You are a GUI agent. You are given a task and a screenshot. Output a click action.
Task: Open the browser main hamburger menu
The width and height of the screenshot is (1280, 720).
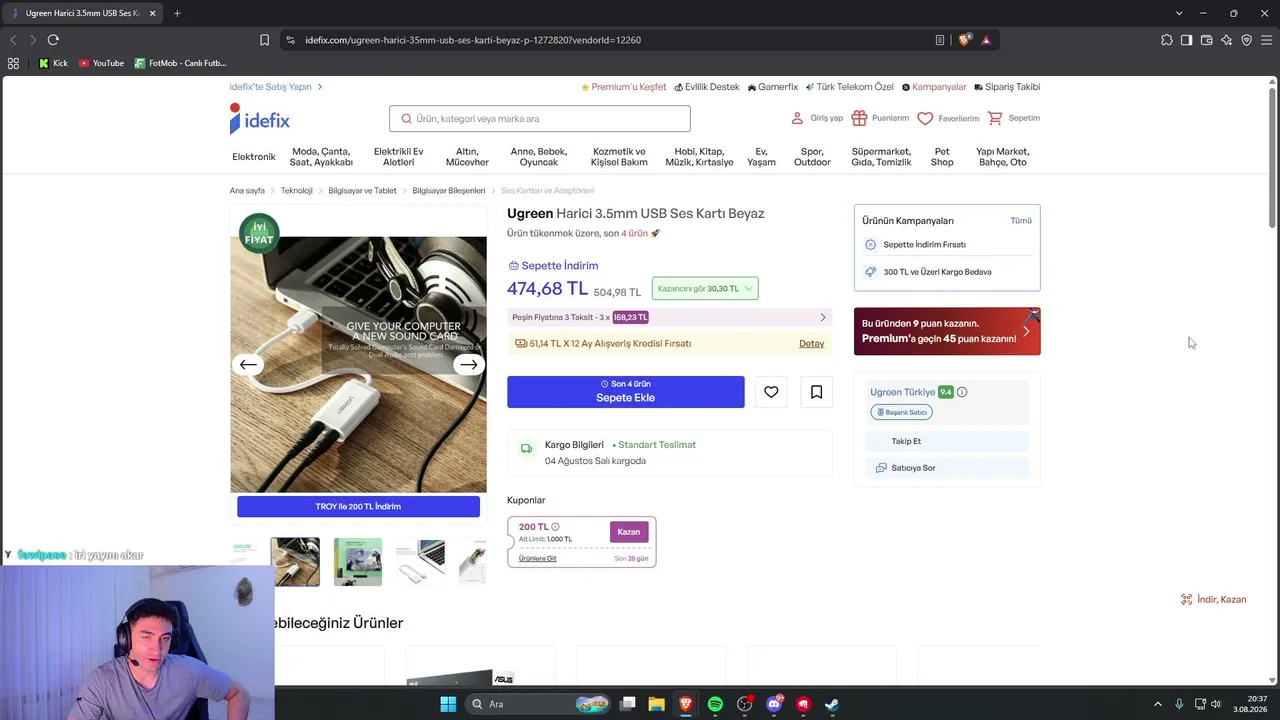[1266, 40]
